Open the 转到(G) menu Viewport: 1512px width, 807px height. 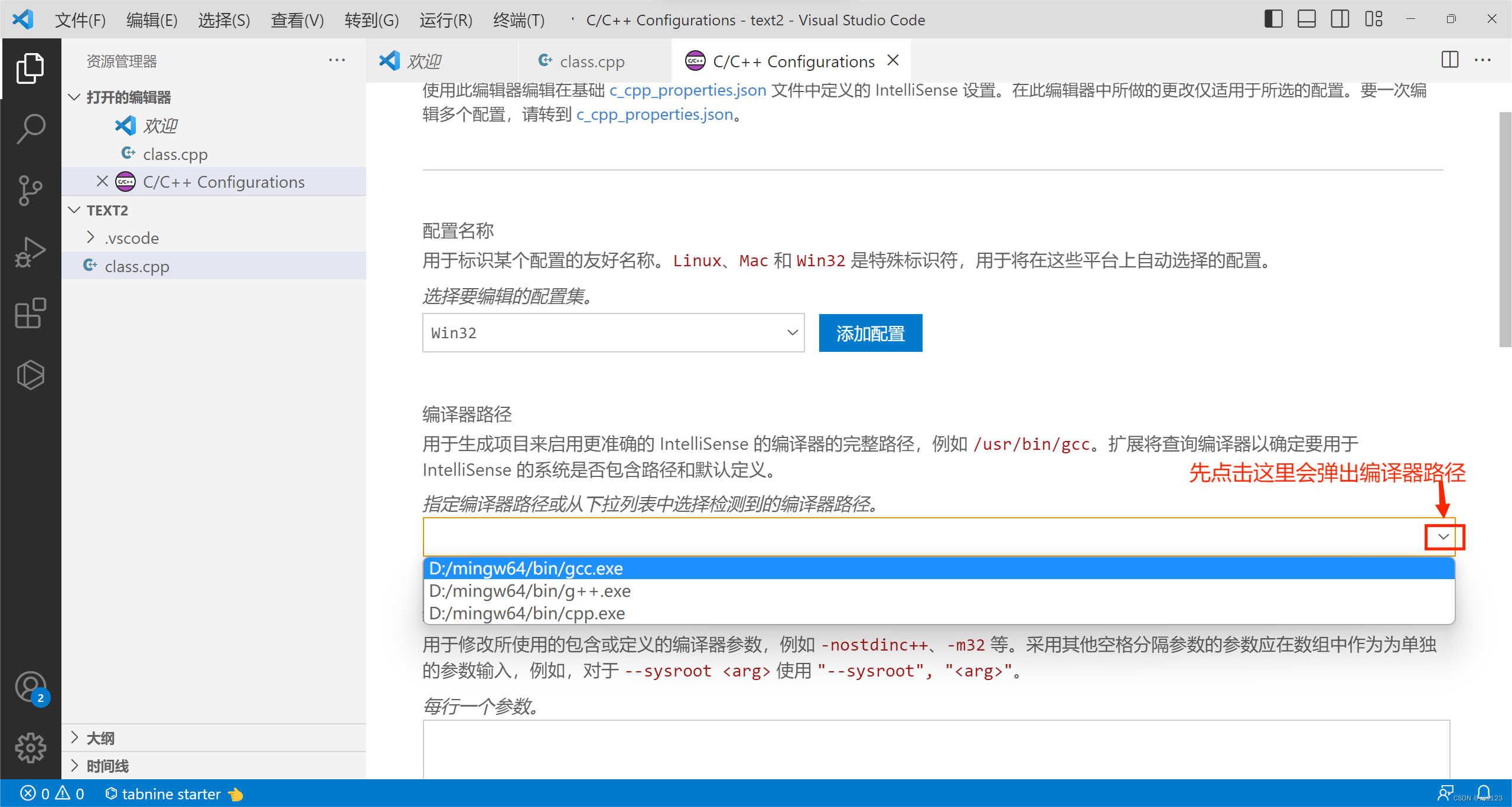click(372, 20)
